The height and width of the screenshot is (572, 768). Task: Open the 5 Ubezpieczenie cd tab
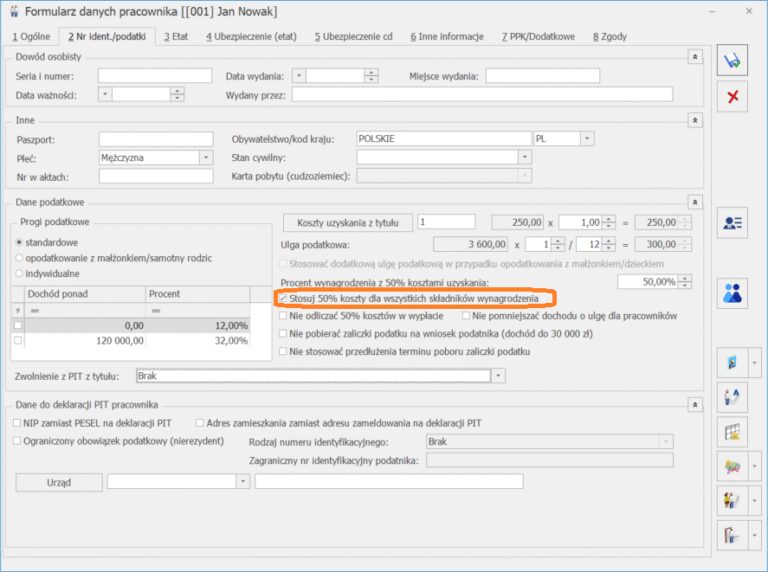tap(354, 36)
